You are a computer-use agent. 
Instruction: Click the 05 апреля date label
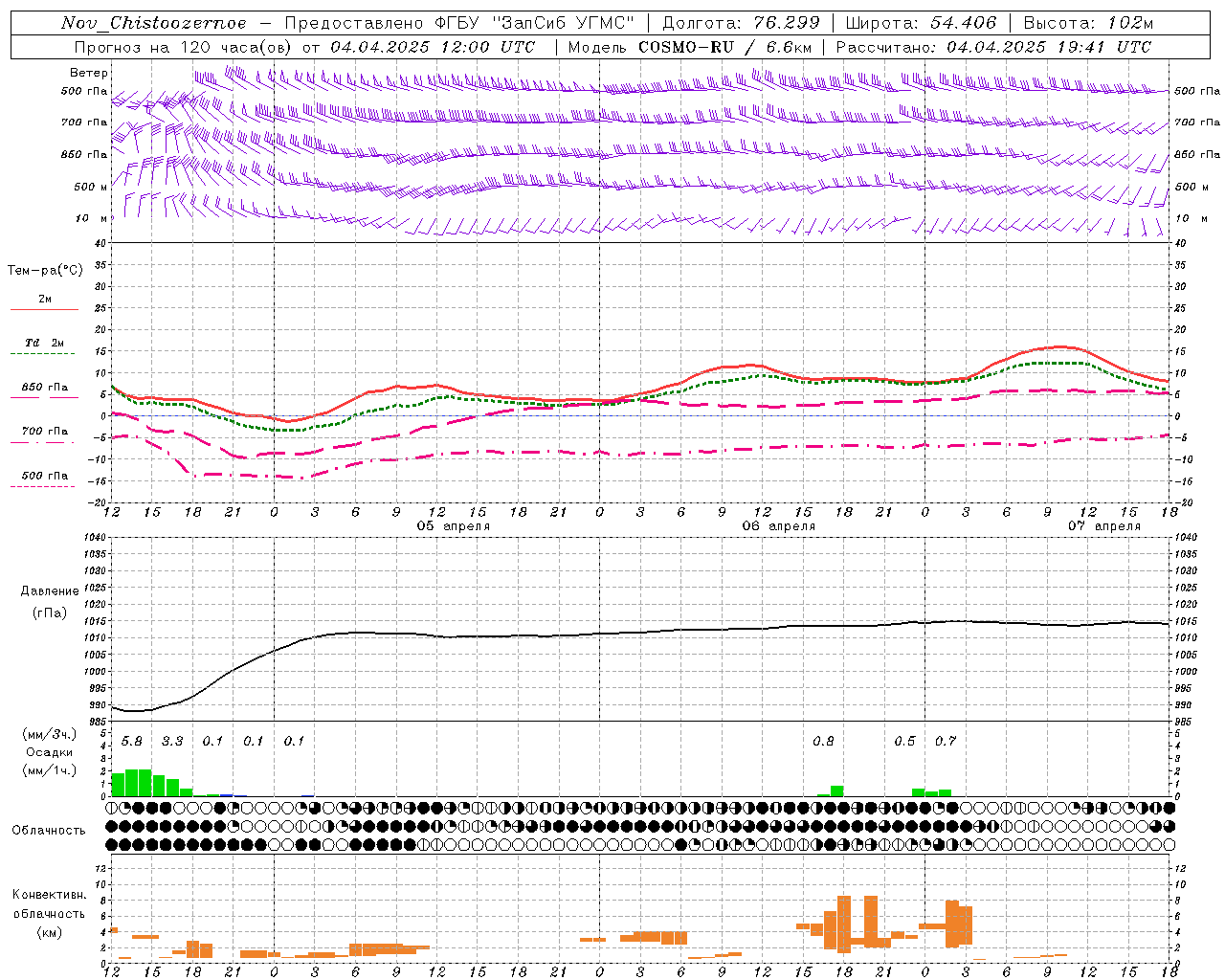click(x=454, y=526)
